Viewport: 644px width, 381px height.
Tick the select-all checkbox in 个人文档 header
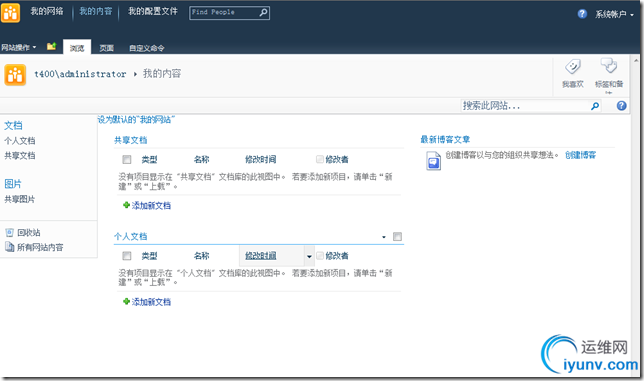pos(126,256)
